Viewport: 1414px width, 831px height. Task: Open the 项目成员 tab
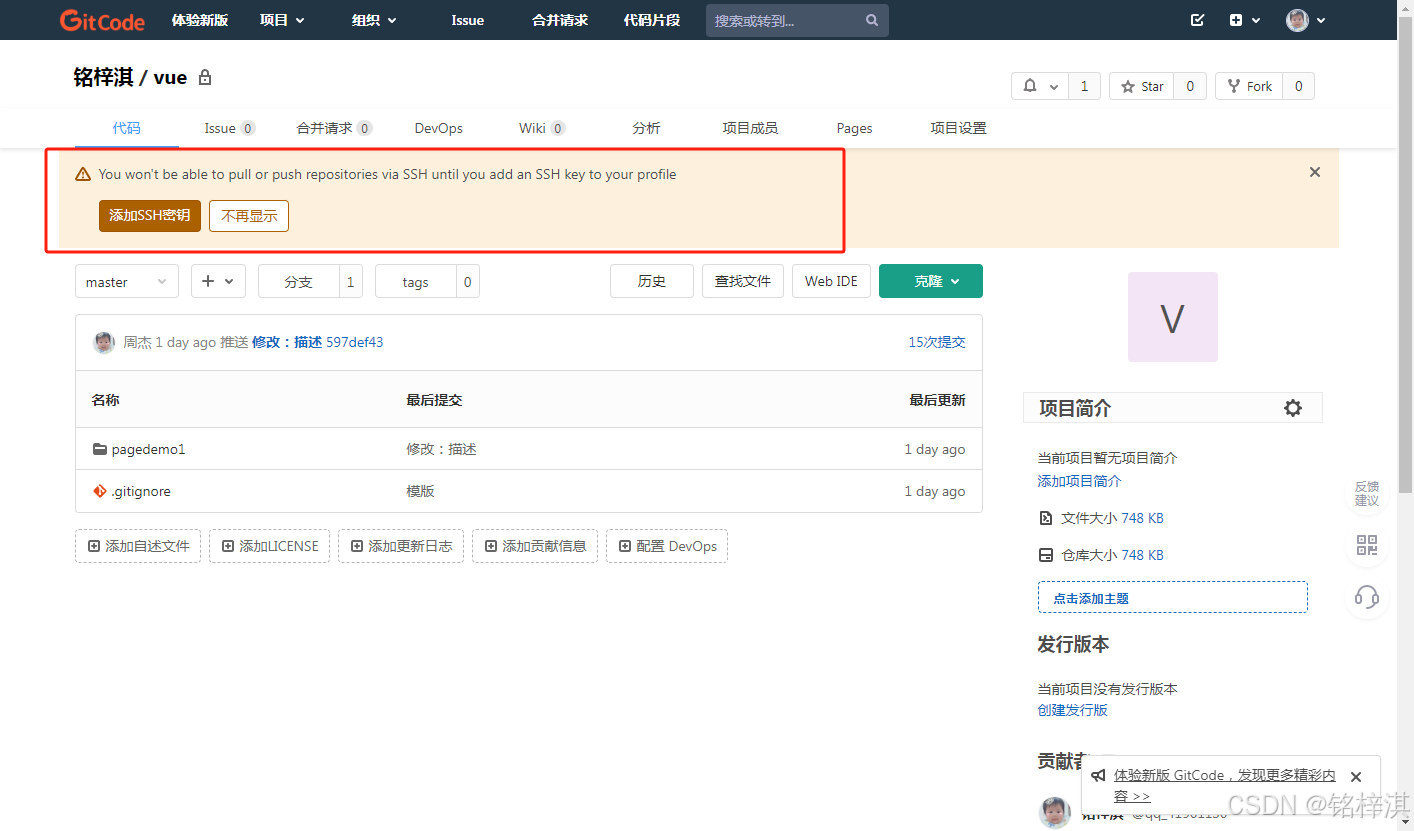750,128
